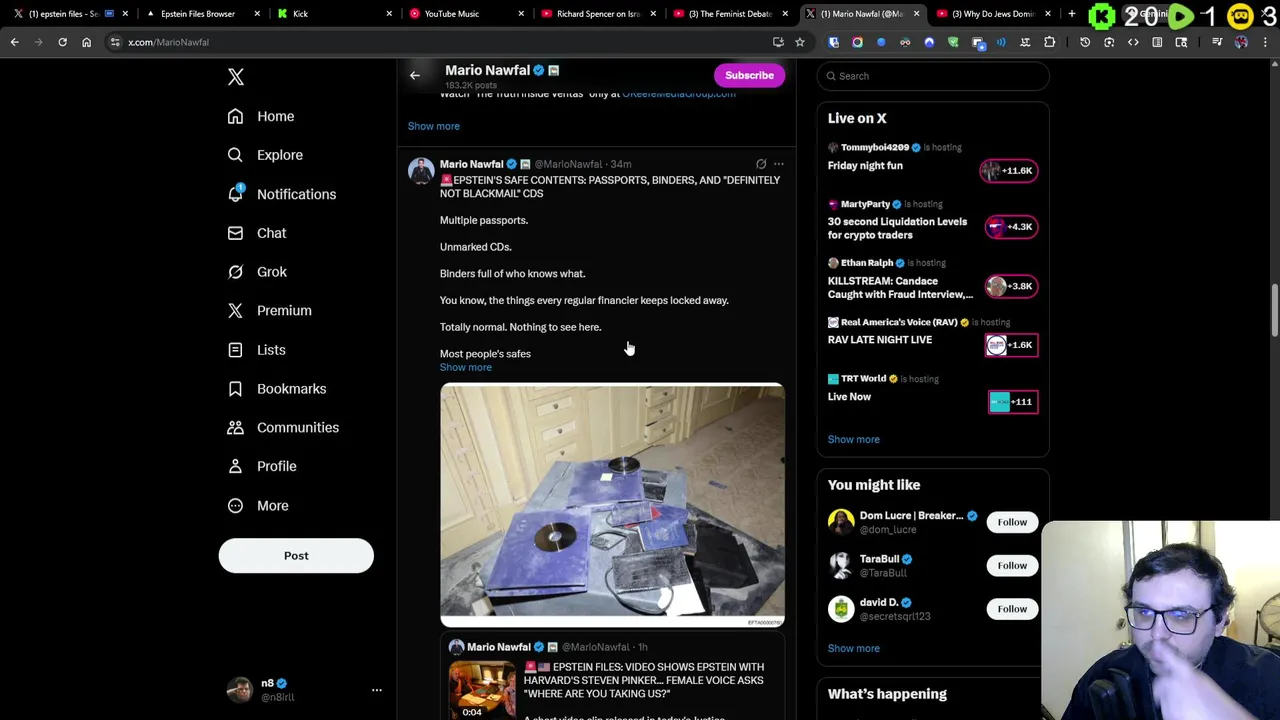1280x720 pixels.
Task: Subscribe to Mario Nawfal
Action: (749, 75)
